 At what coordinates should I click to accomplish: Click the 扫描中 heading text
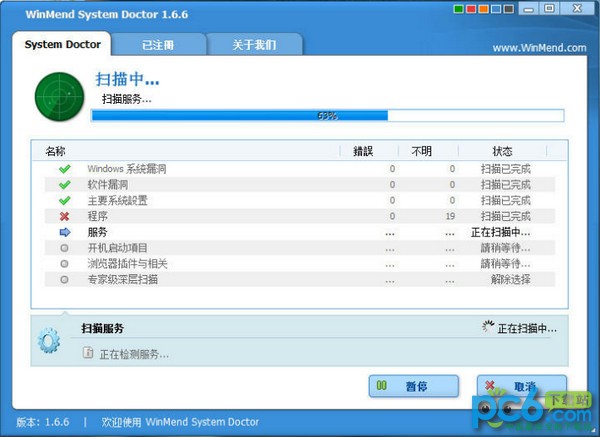point(127,80)
